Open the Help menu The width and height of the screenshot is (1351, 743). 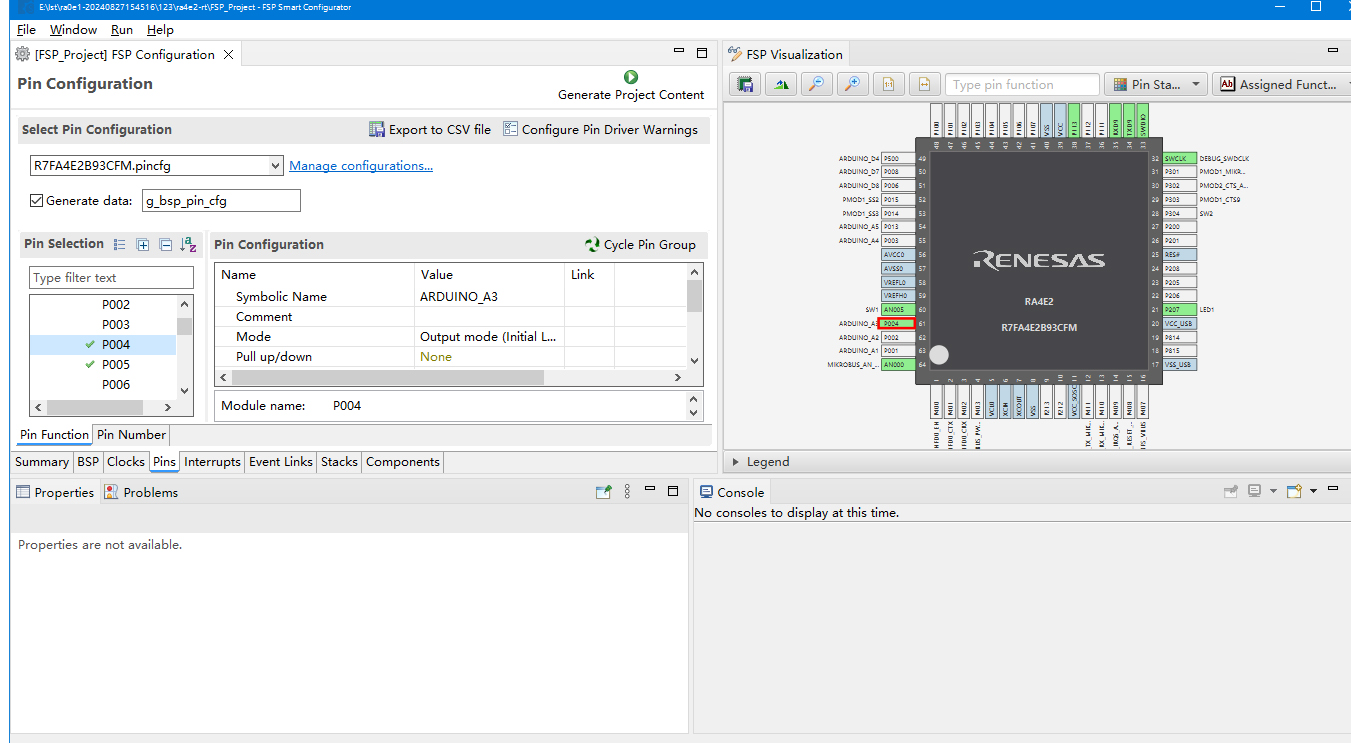point(160,30)
